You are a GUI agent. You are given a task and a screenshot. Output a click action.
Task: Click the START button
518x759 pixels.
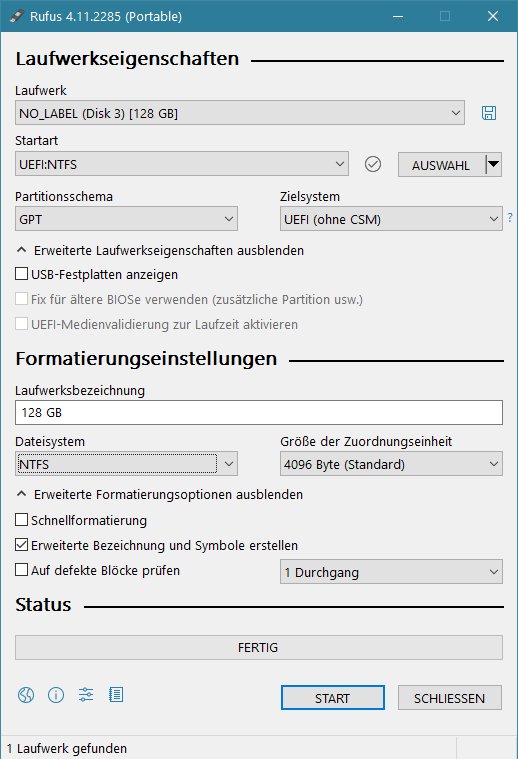[x=333, y=698]
